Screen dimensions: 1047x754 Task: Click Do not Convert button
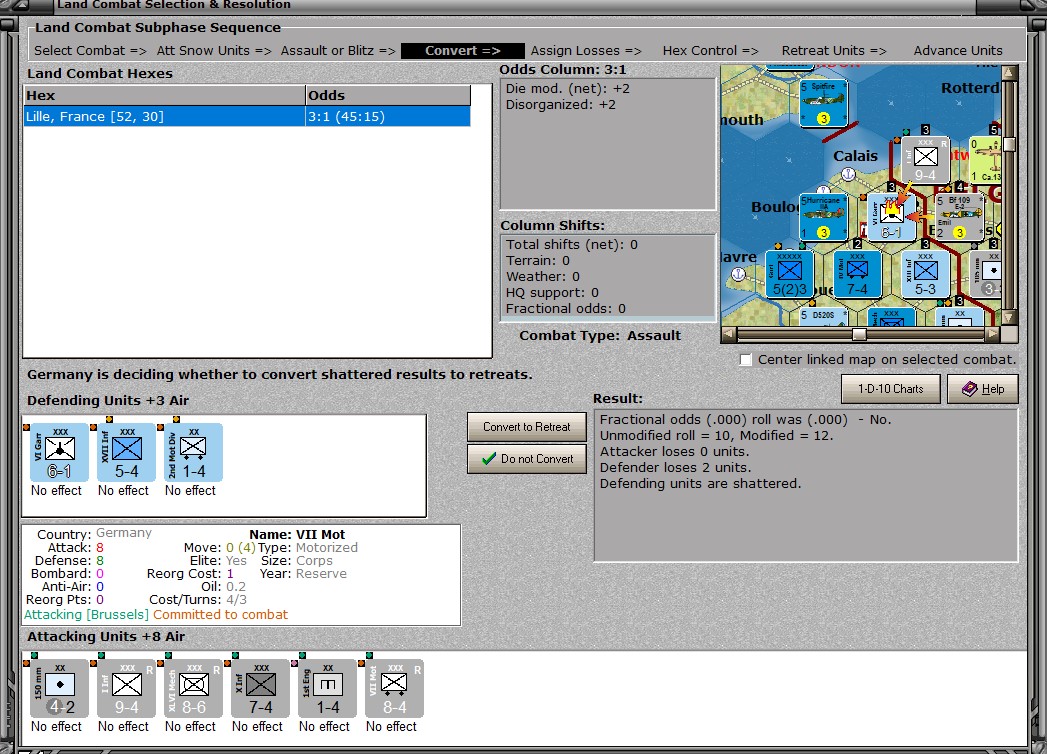point(527,459)
